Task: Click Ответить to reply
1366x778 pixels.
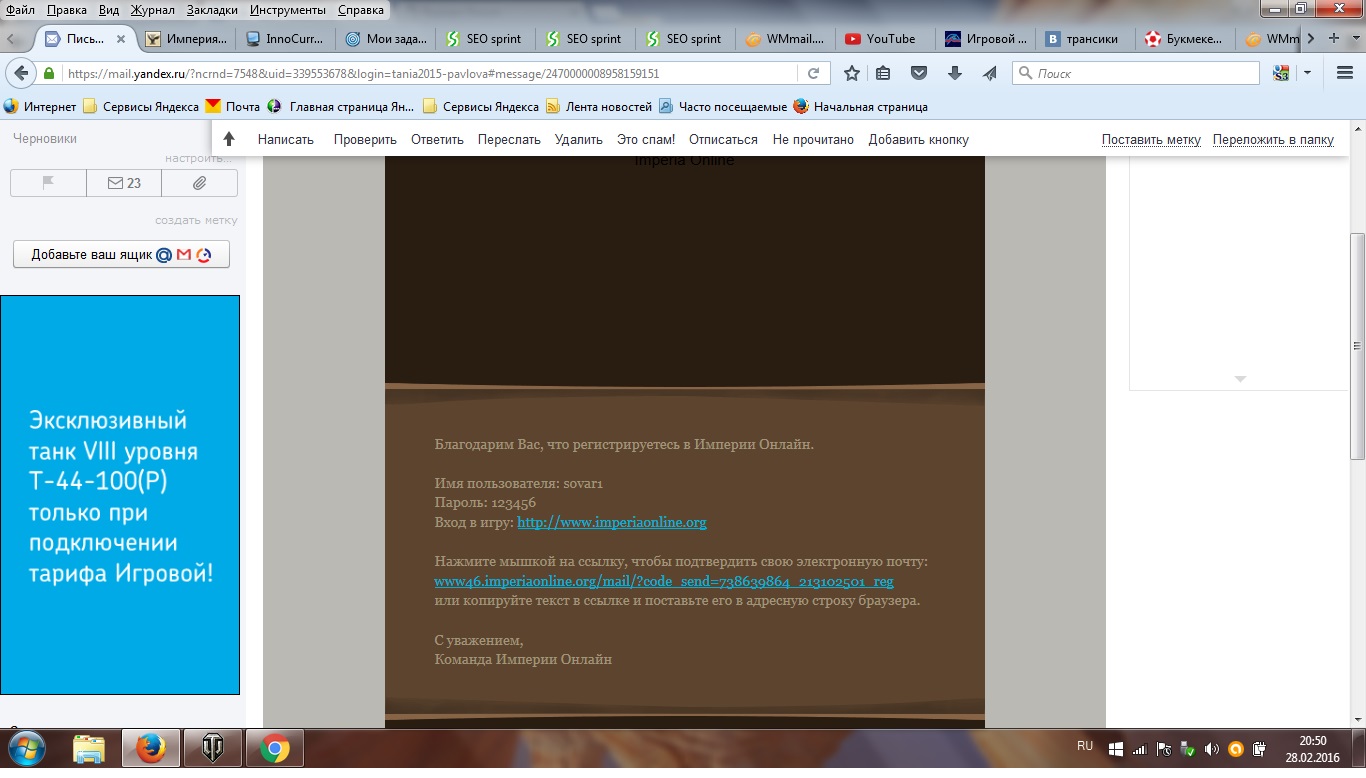Action: [x=437, y=140]
